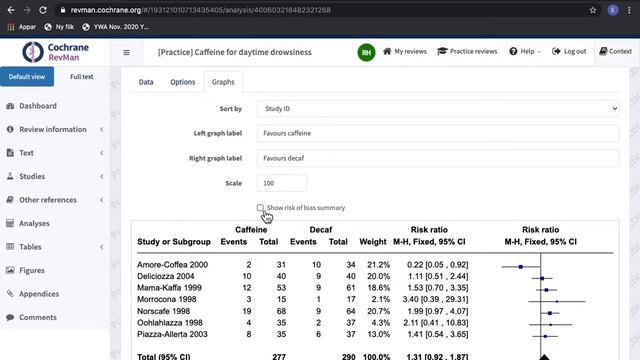Click the Study or Subgroup header
The height and width of the screenshot is (360, 640).
174,242
